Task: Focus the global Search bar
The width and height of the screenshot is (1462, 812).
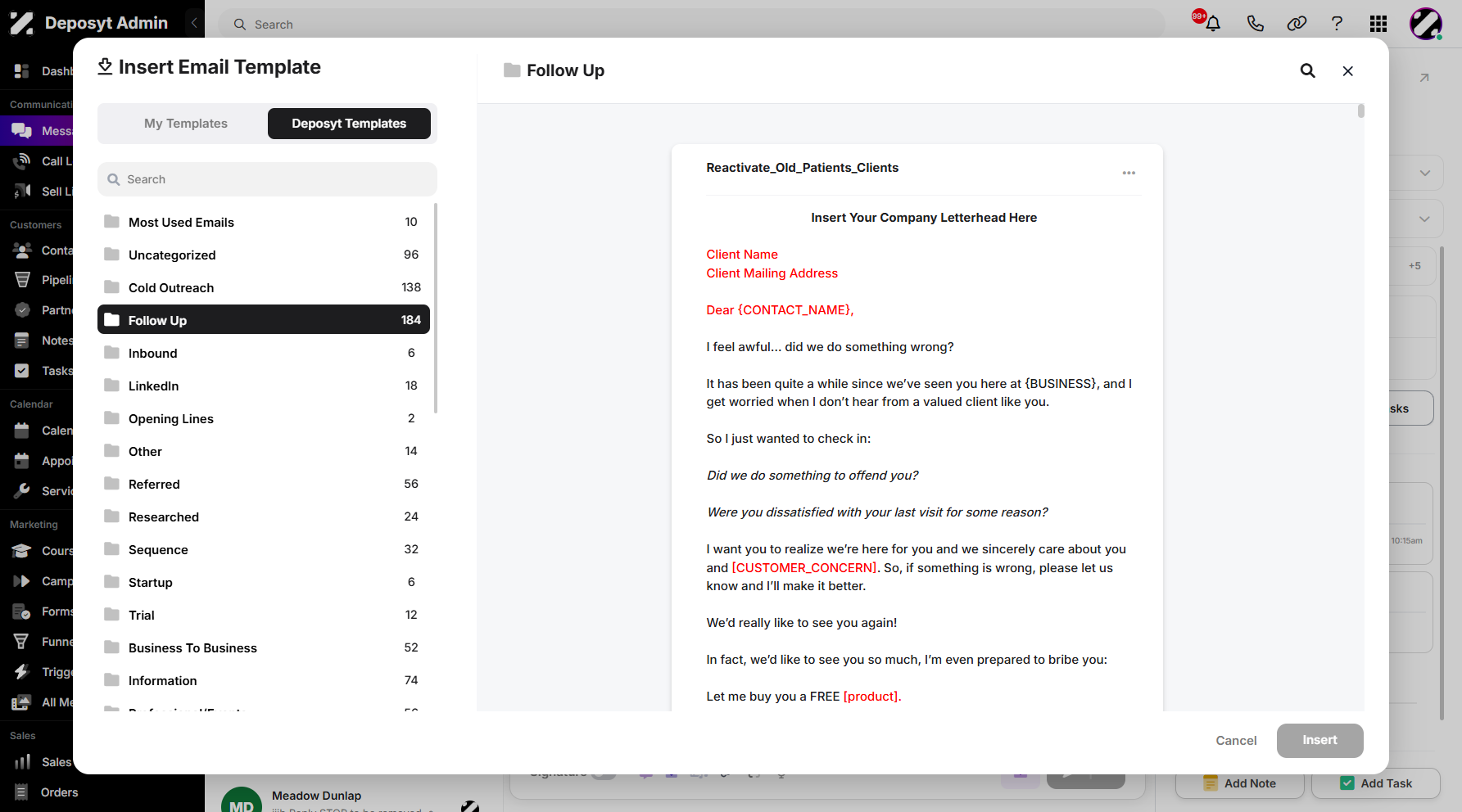Action: tap(691, 25)
